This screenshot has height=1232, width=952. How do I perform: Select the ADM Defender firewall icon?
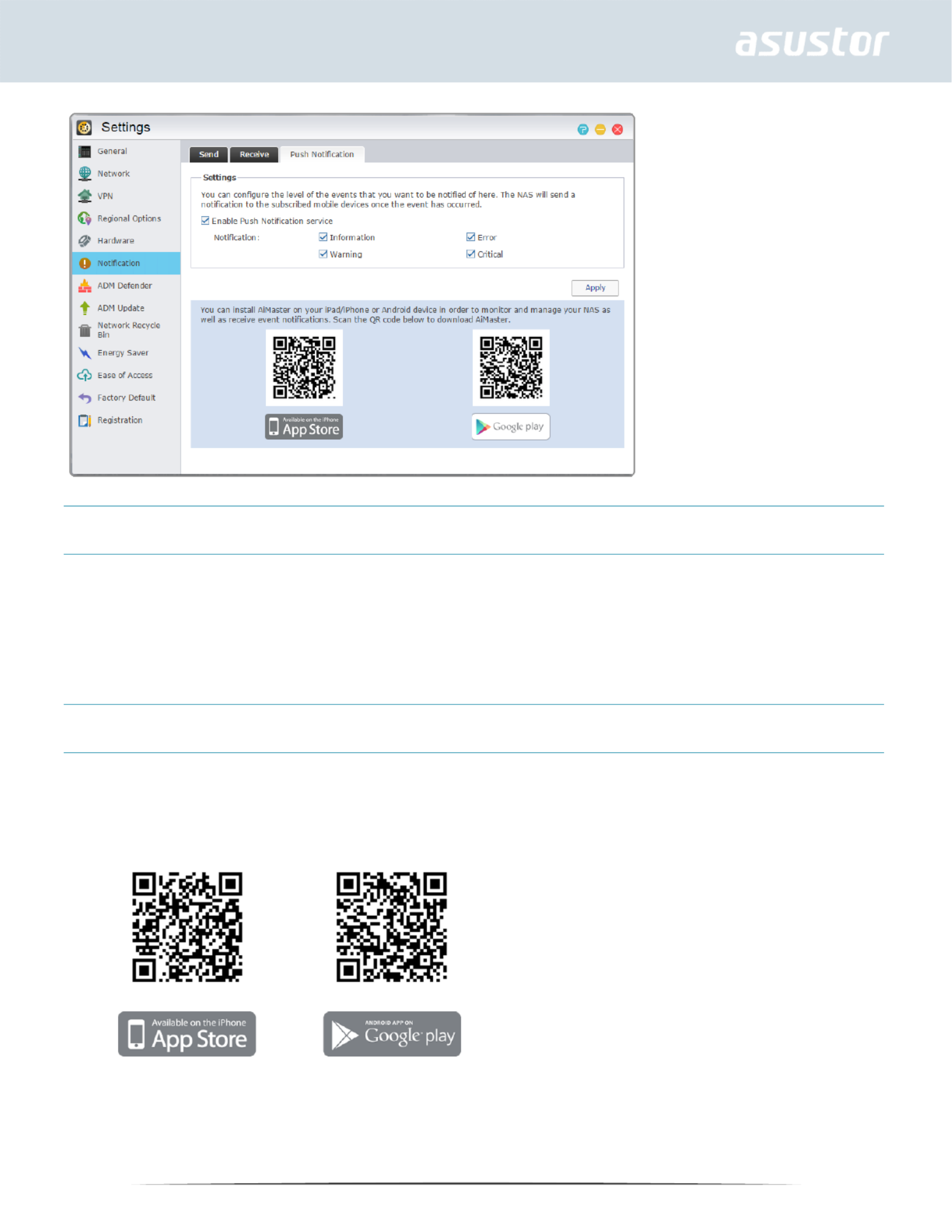[x=85, y=286]
